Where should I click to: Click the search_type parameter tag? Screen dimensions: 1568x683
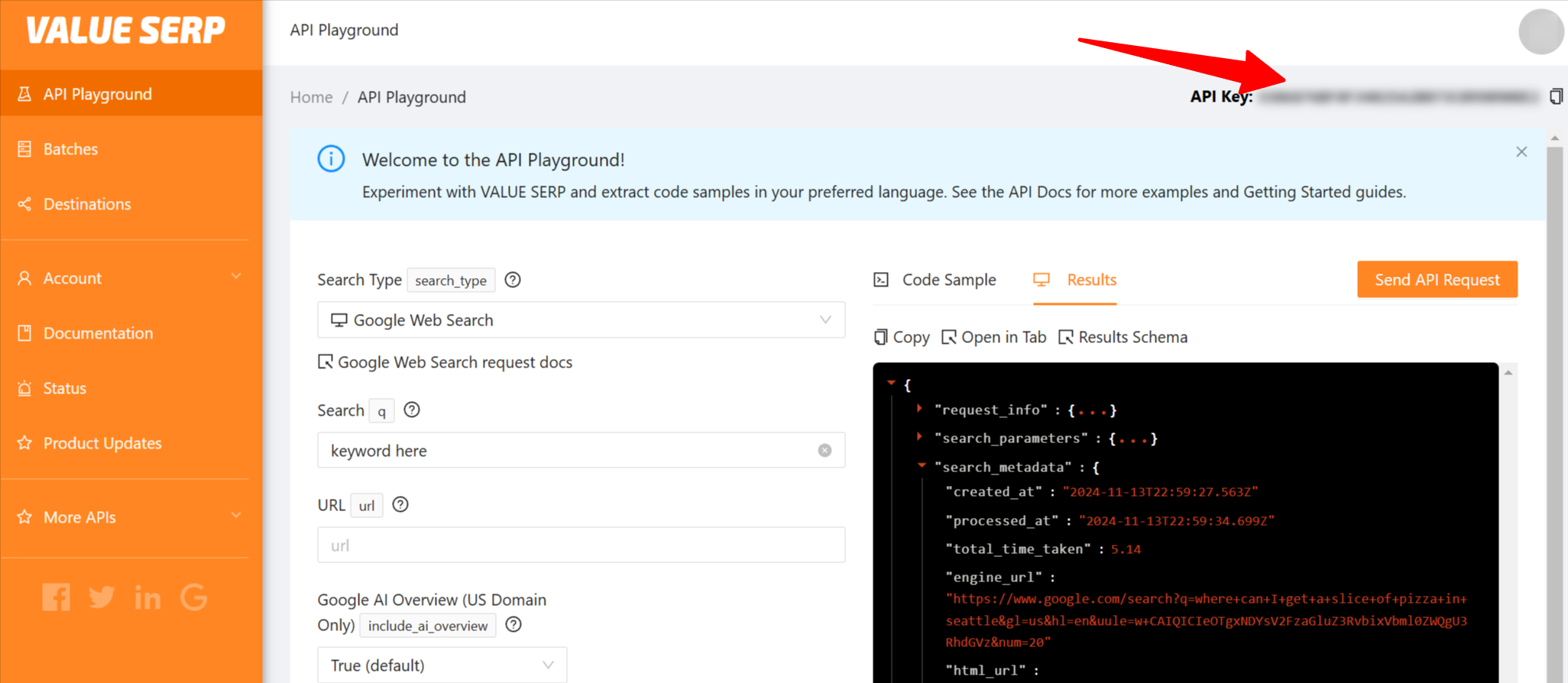pyautogui.click(x=451, y=280)
